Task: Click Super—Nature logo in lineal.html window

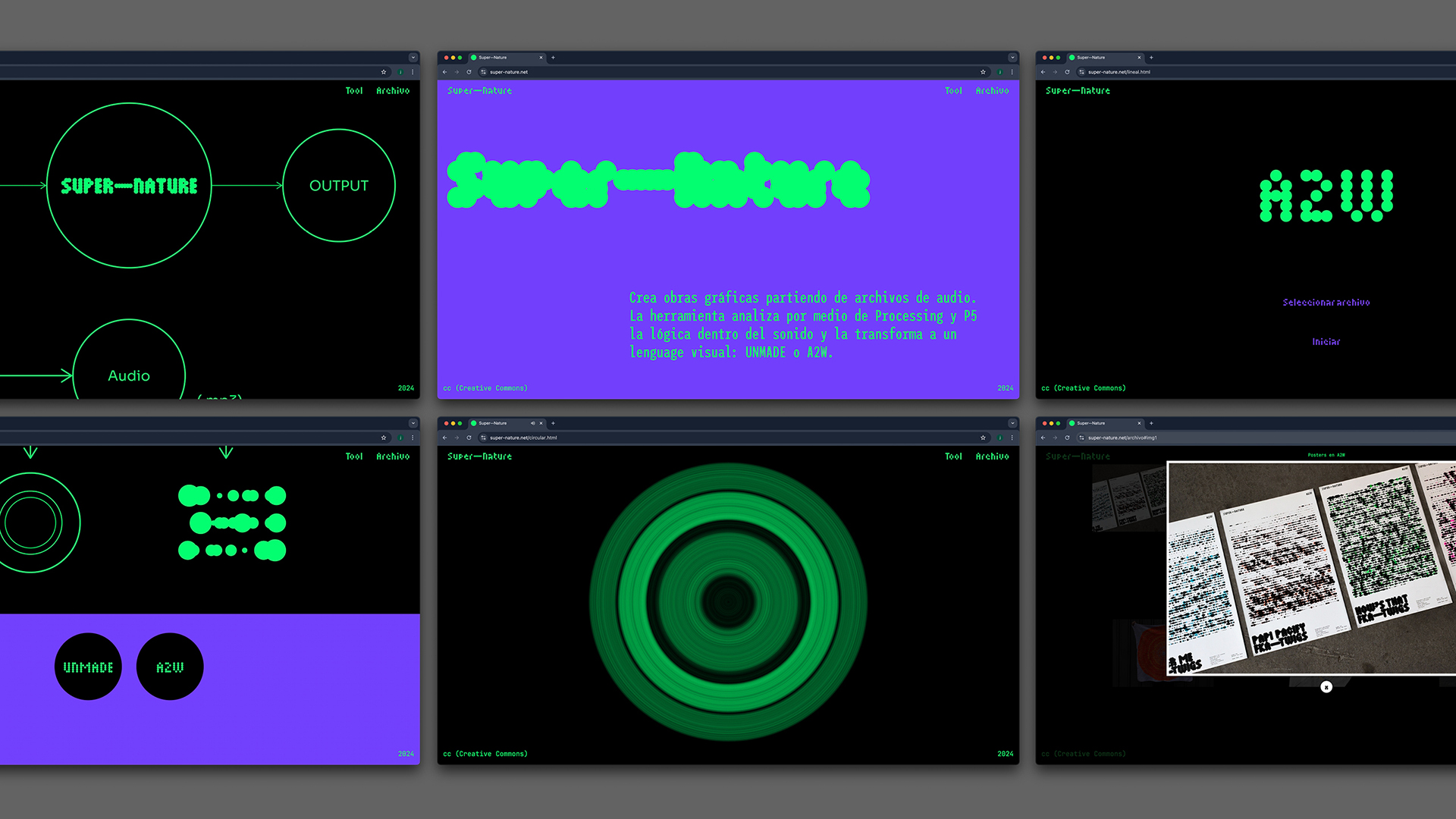Action: coord(1078,91)
